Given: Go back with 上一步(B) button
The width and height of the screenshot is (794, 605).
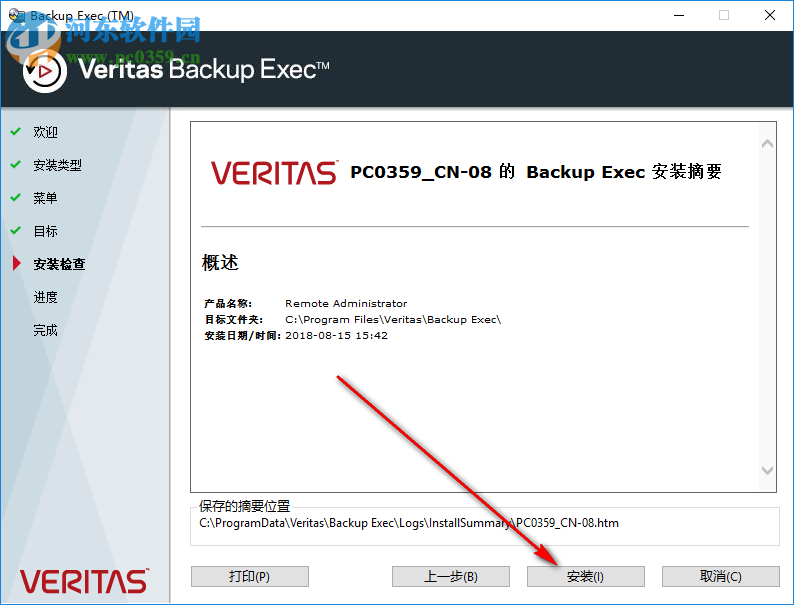Looking at the screenshot, I should (451, 576).
